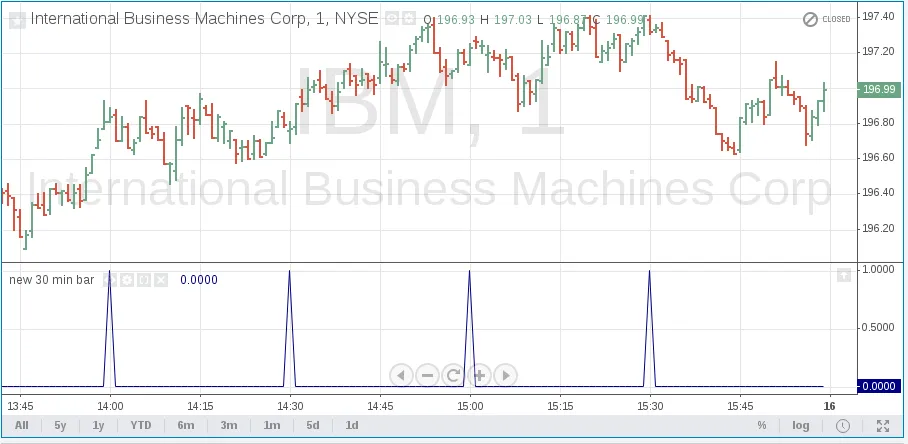Open settings gear for new 30 min bar indicator

tap(127, 280)
